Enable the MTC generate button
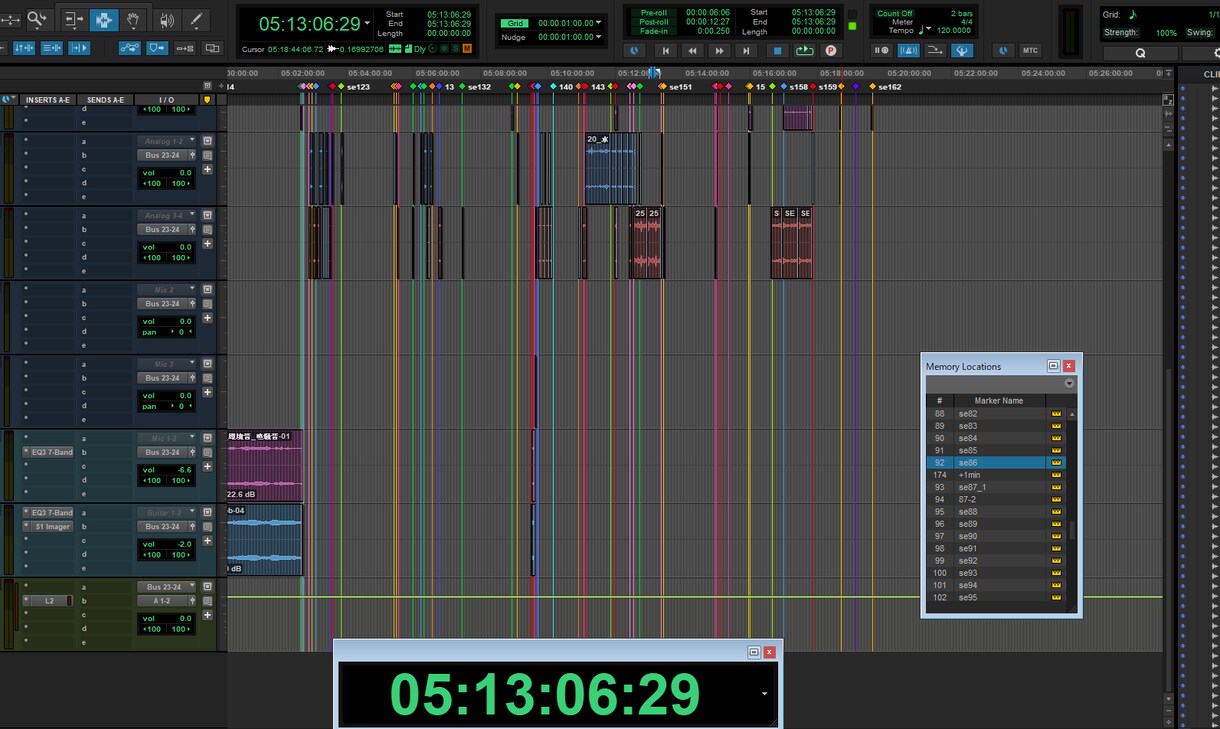 tap(1029, 50)
